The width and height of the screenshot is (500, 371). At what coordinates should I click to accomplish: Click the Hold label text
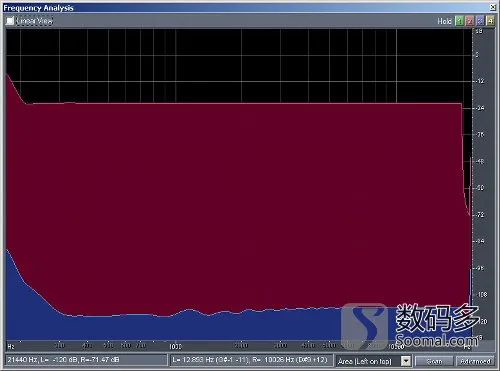444,21
